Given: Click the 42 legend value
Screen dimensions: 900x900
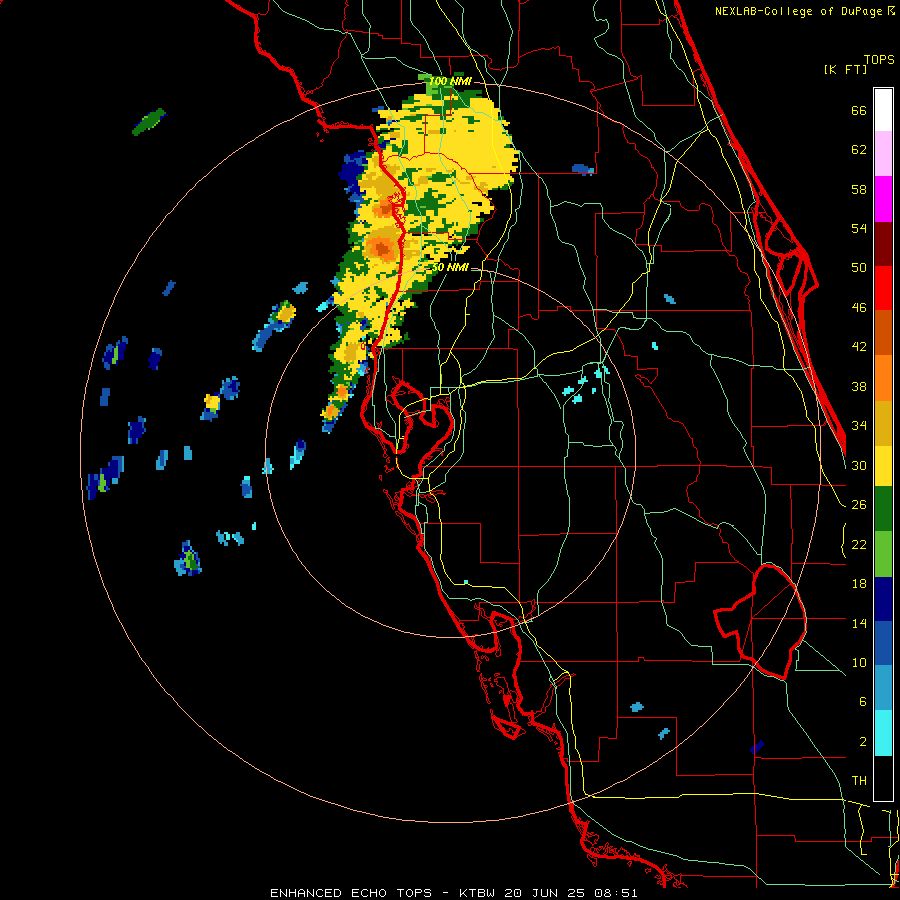Looking at the screenshot, I should pos(859,347).
